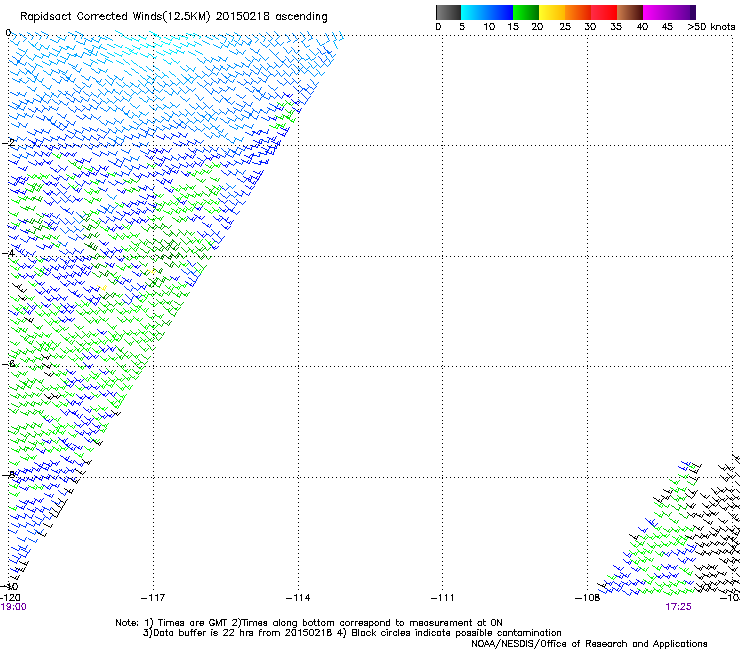Click the '19:00' purple time label
The width and height of the screenshot is (740, 650).
14,607
